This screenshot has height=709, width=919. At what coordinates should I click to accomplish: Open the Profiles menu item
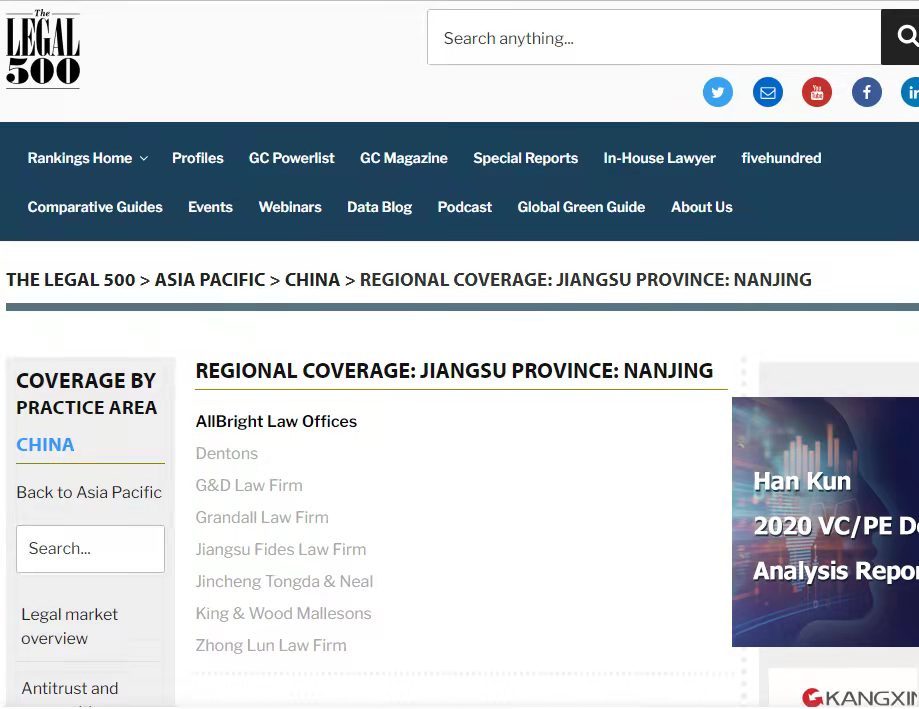[x=198, y=158]
